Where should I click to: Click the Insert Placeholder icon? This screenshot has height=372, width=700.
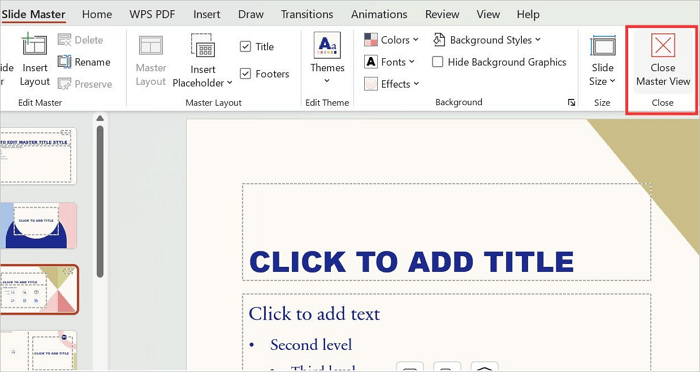coord(203,46)
